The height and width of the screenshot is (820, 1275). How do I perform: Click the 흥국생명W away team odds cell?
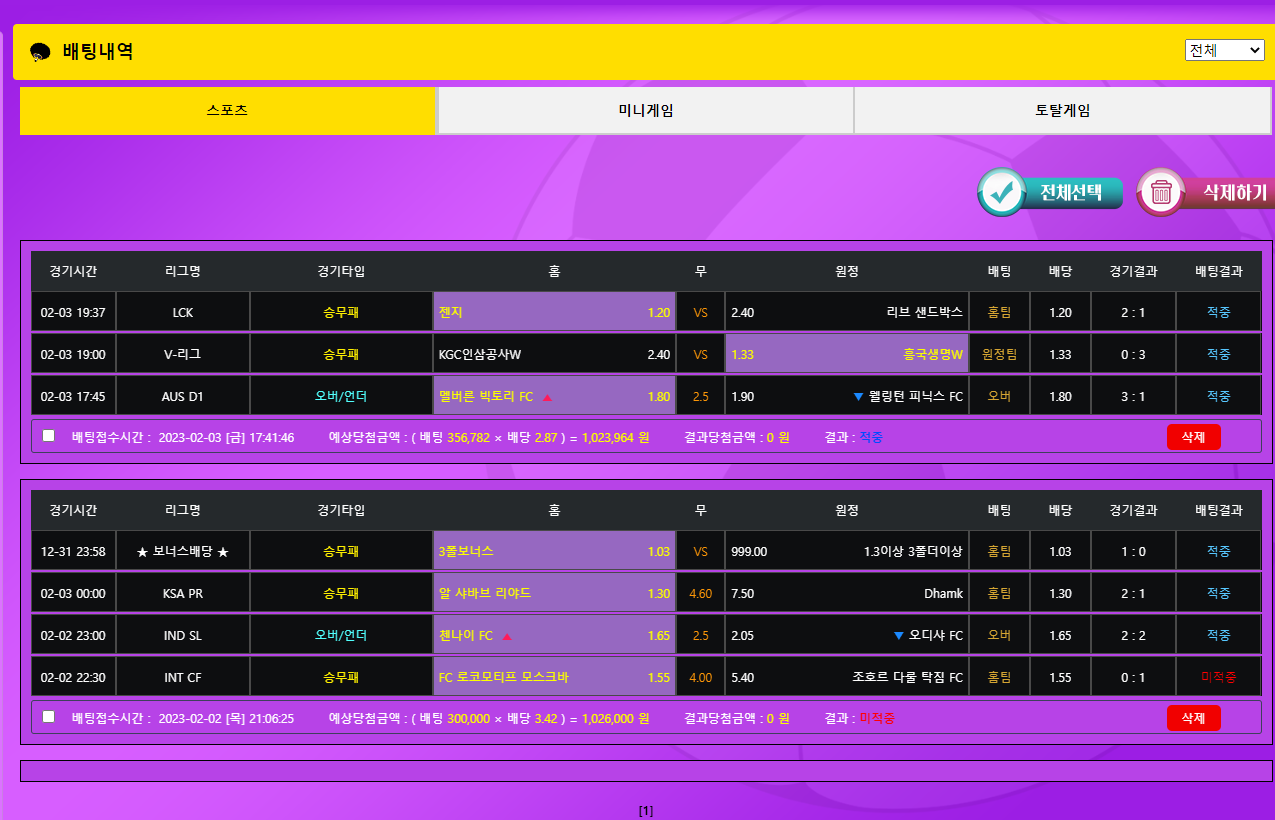coord(846,354)
